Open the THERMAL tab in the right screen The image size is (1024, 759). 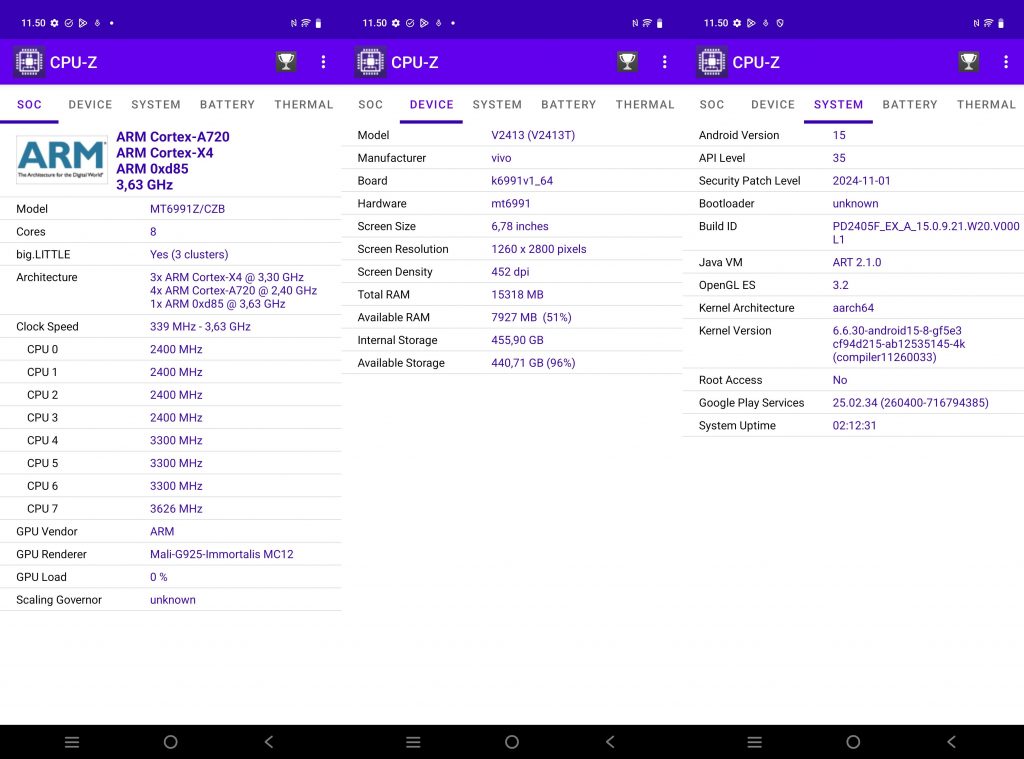pyautogui.click(x=986, y=105)
